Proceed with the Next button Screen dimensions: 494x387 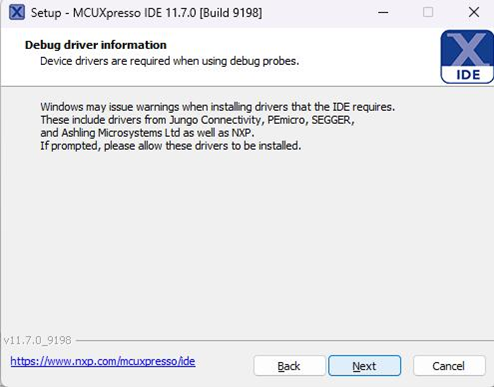point(364,366)
